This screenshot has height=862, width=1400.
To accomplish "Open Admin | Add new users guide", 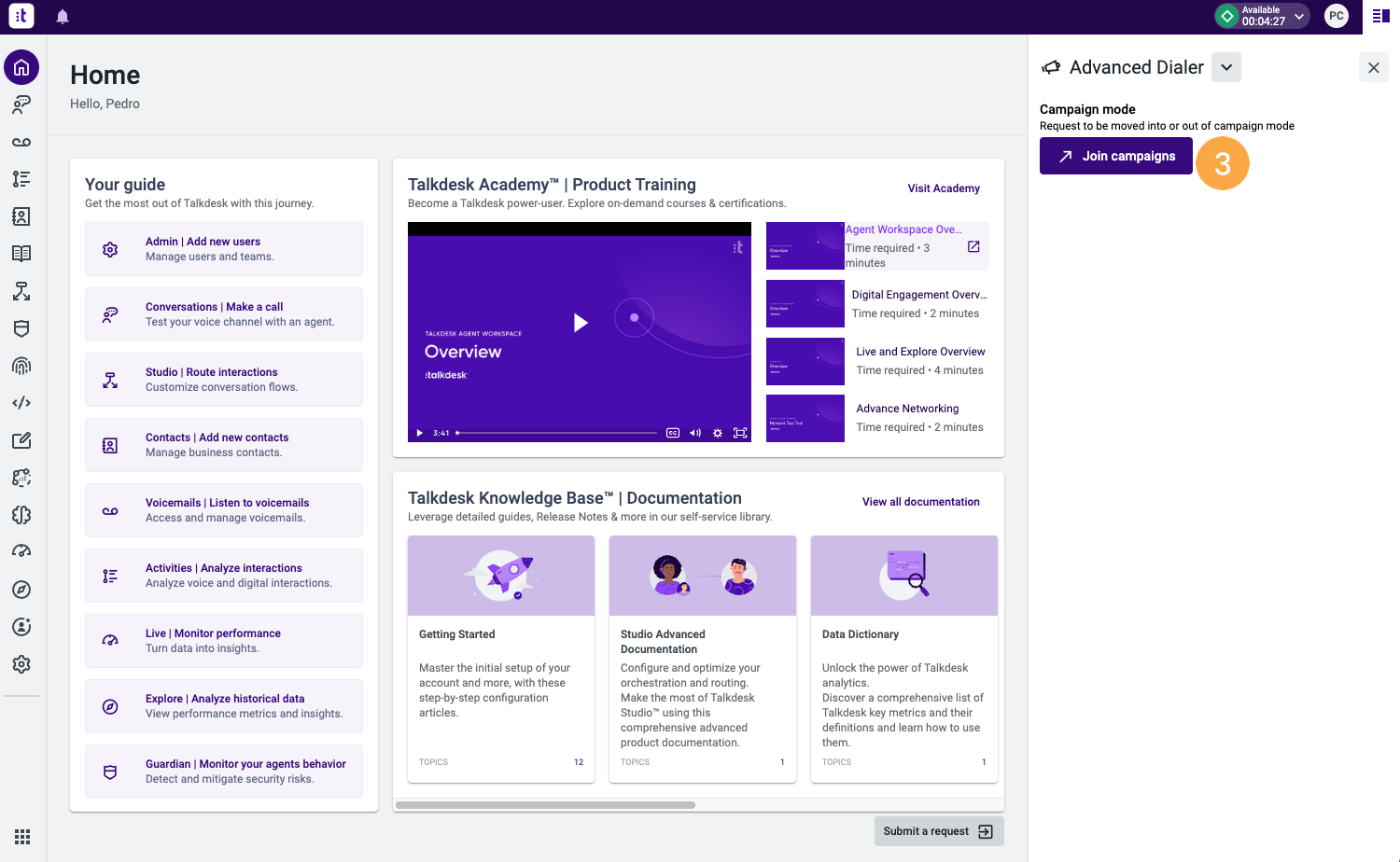I will click(224, 249).
